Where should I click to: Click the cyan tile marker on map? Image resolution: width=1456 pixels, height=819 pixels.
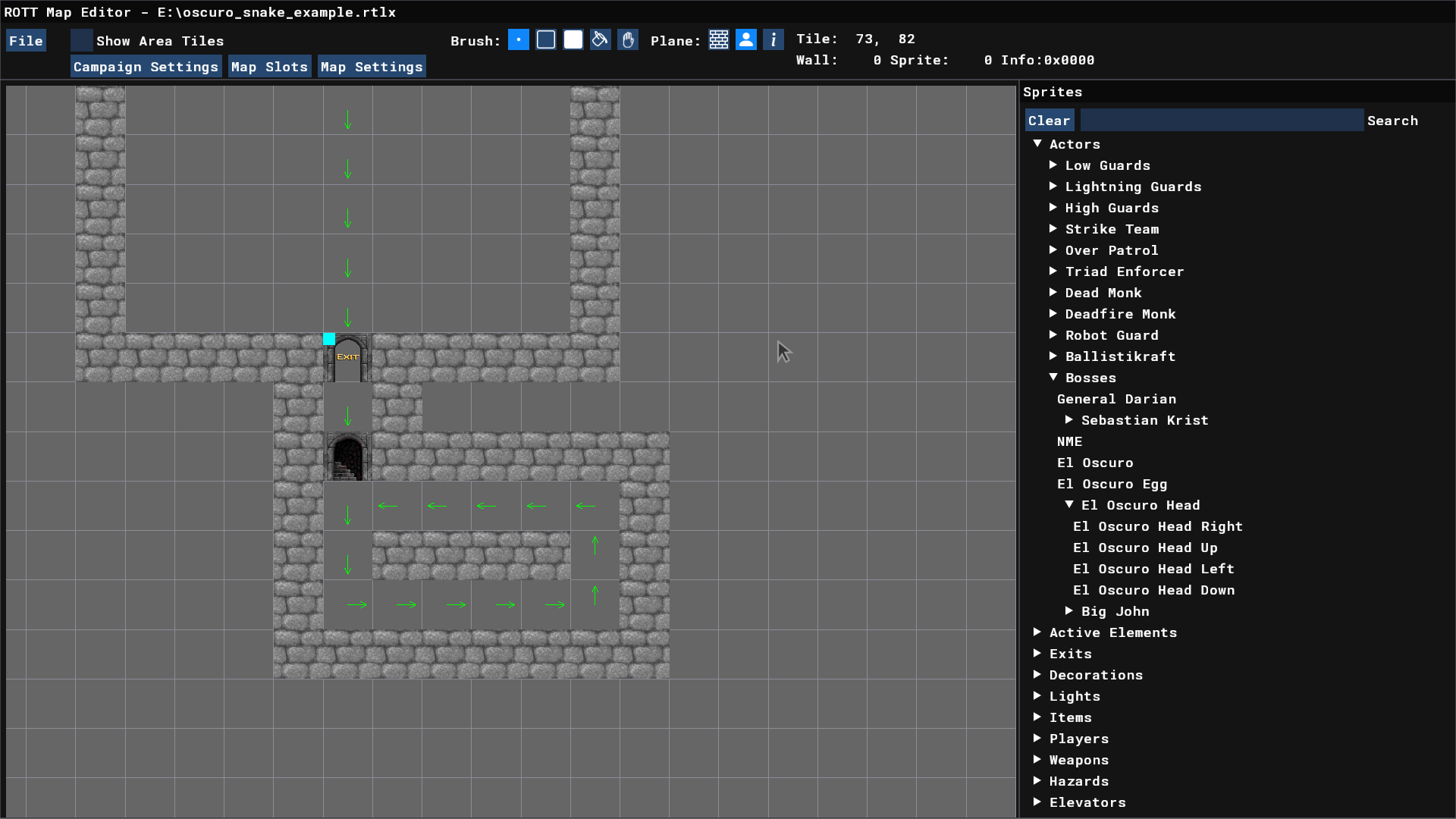click(329, 339)
